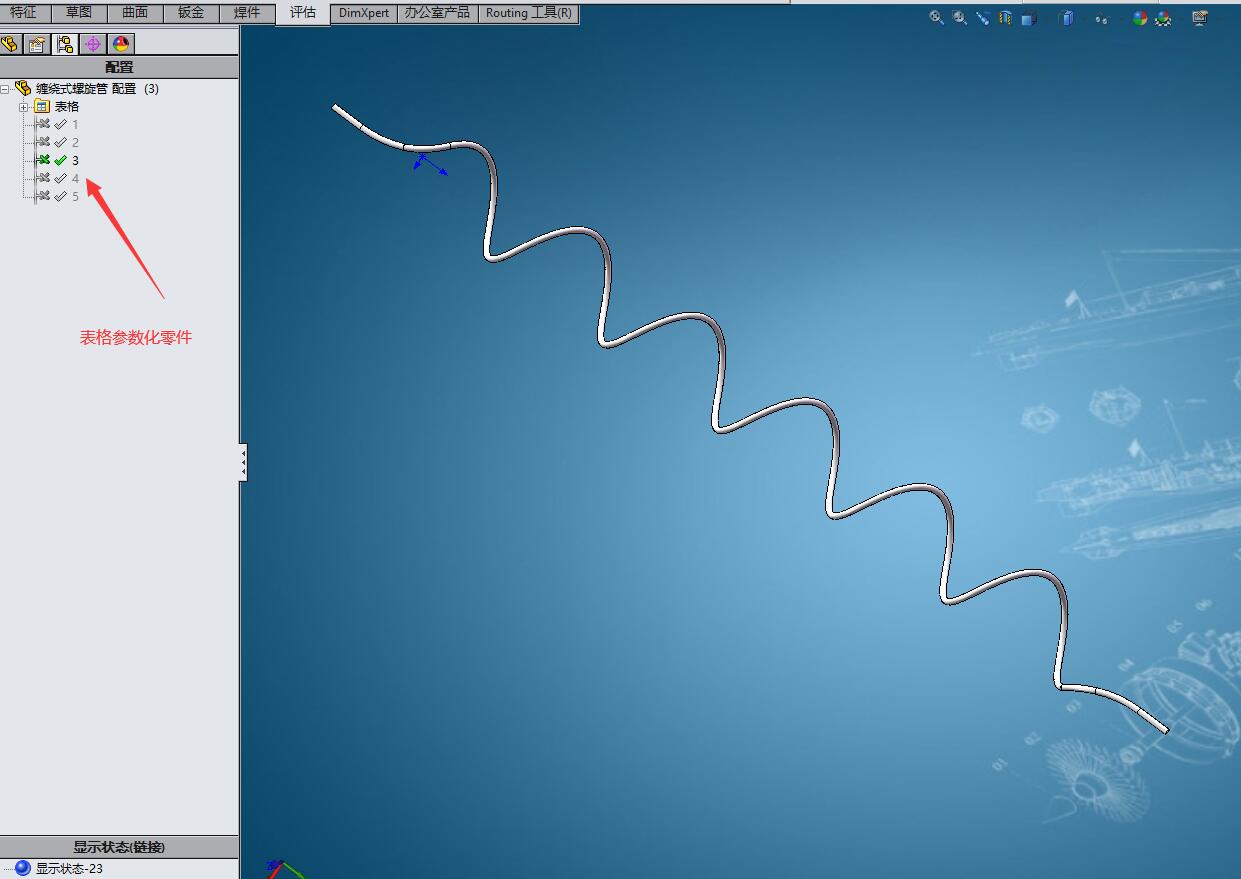1241x879 pixels.
Task: Select configuration 1 in the tree
Action: (75, 124)
